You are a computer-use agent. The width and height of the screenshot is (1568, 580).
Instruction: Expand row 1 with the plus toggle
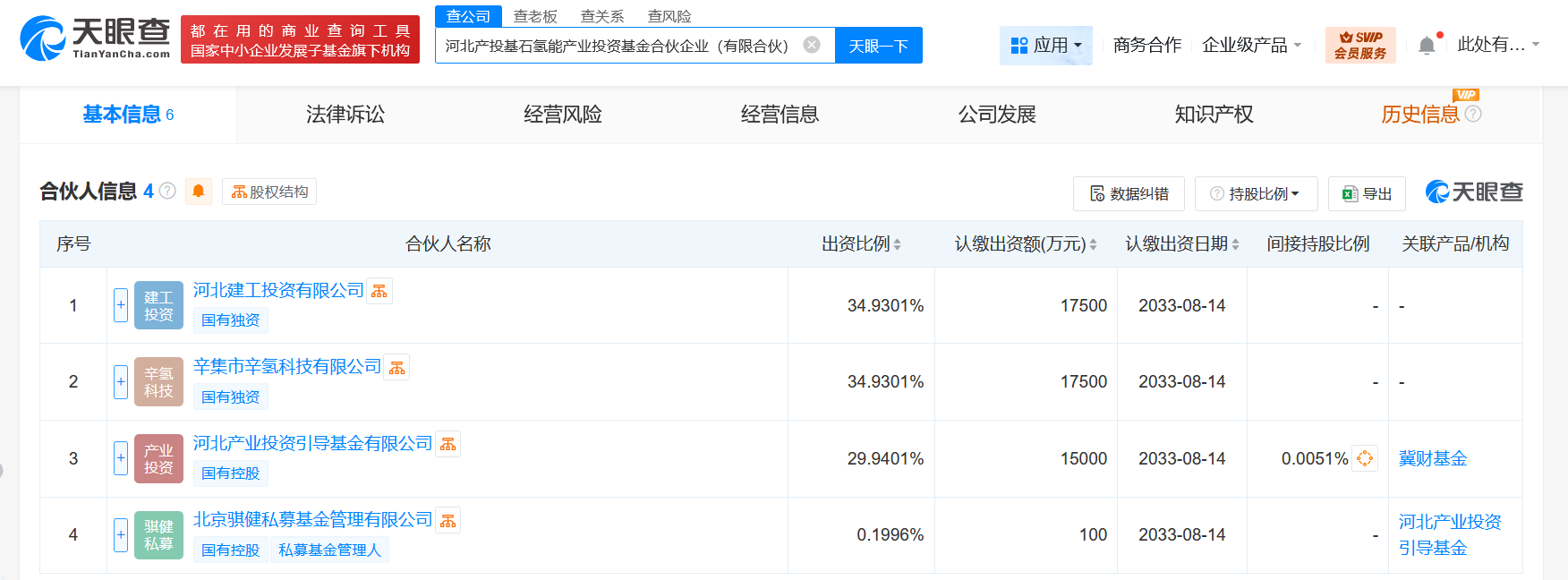click(x=121, y=305)
